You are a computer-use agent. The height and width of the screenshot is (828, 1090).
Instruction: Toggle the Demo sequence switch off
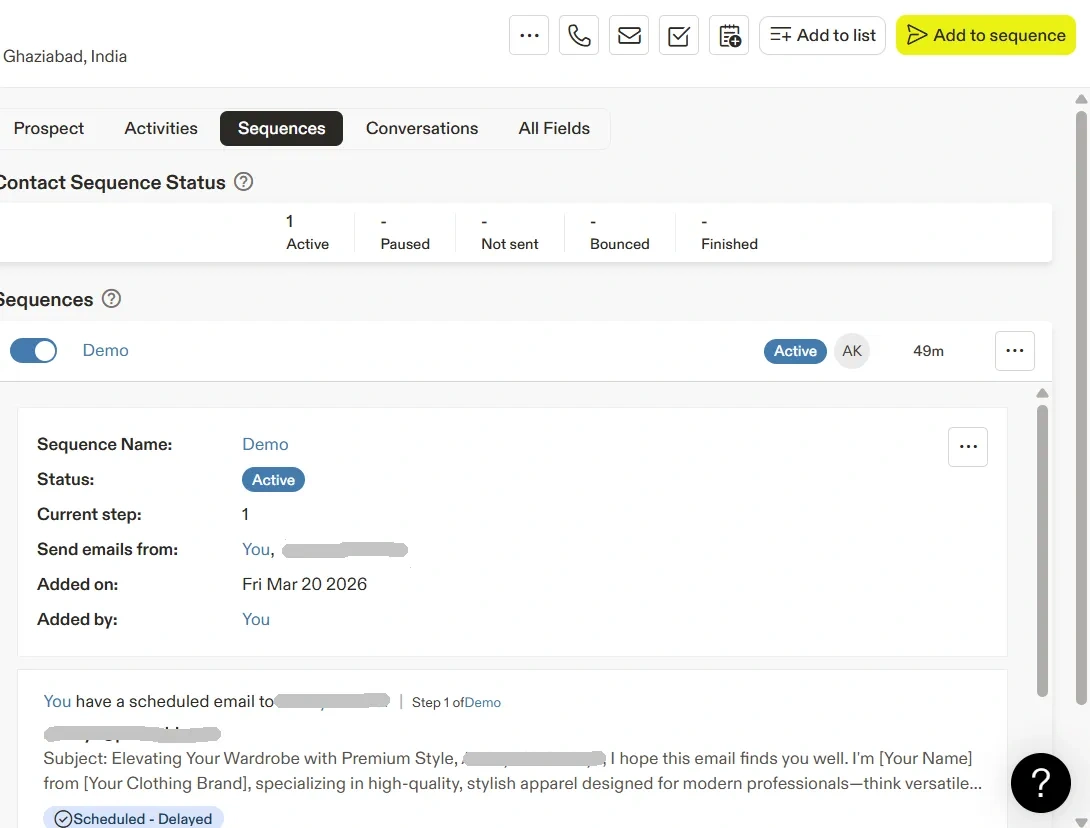tap(34, 350)
